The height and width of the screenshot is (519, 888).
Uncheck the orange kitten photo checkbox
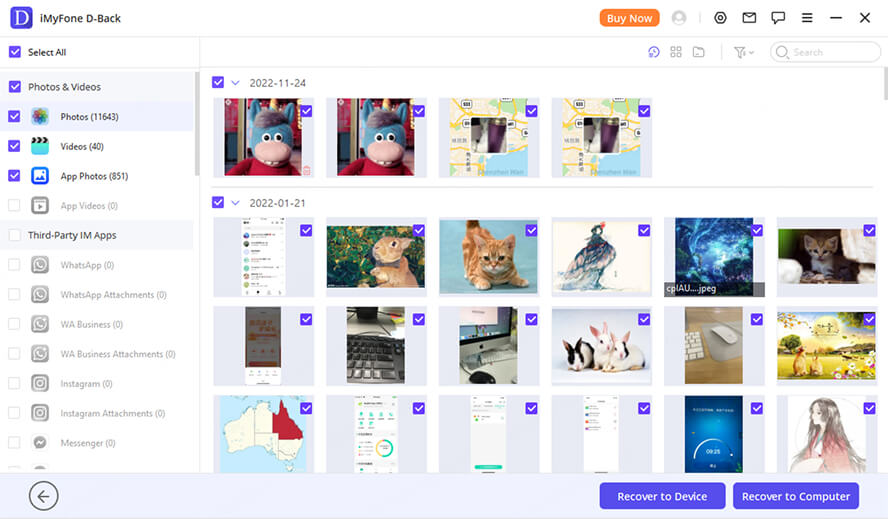531,230
